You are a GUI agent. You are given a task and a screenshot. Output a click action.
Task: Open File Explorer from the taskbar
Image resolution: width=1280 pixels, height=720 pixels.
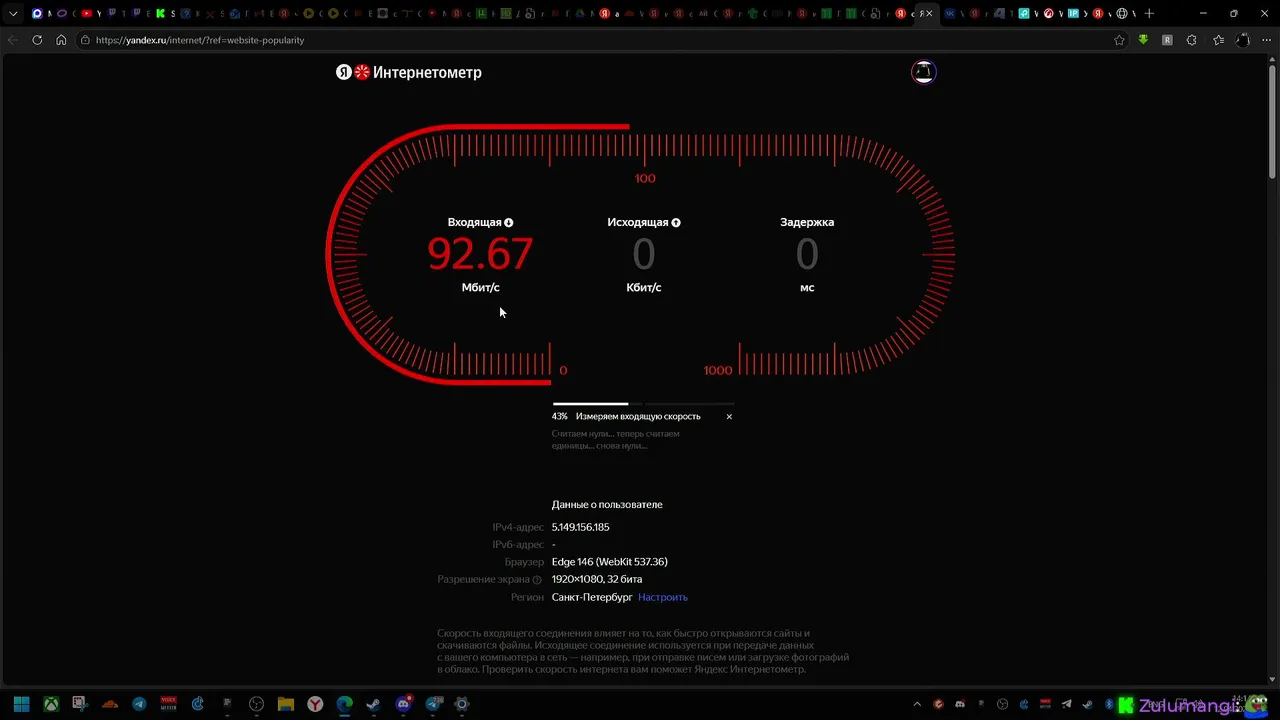pos(286,704)
